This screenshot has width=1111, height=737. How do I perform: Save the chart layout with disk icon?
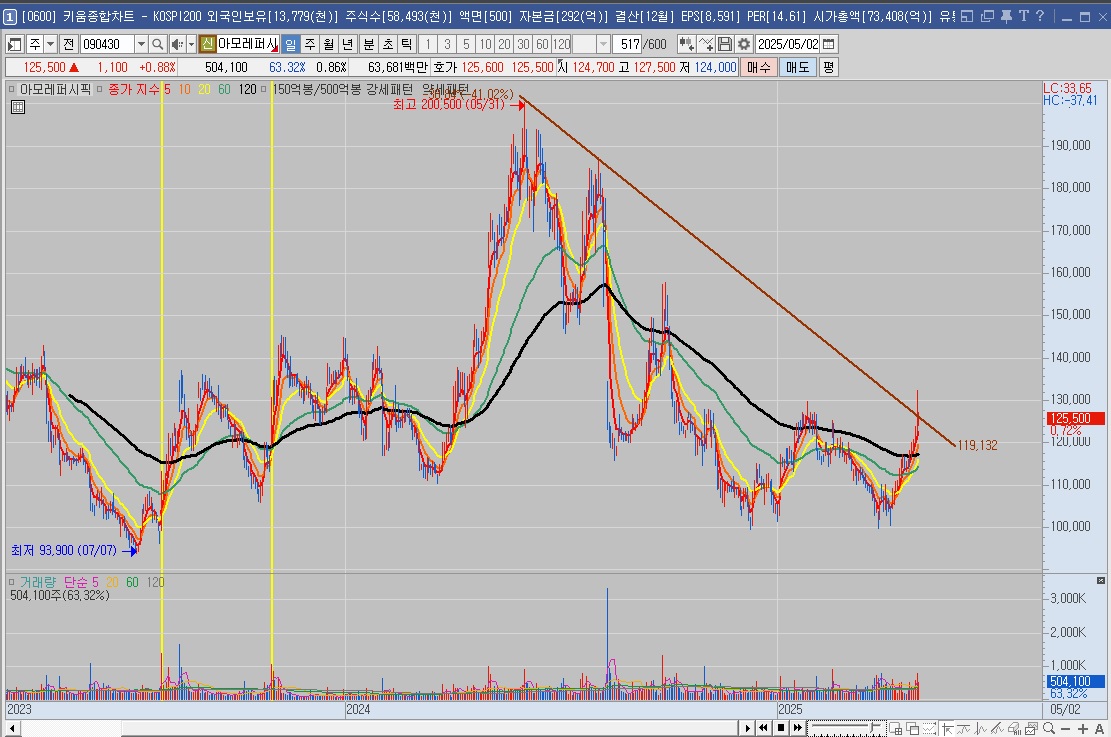click(724, 44)
